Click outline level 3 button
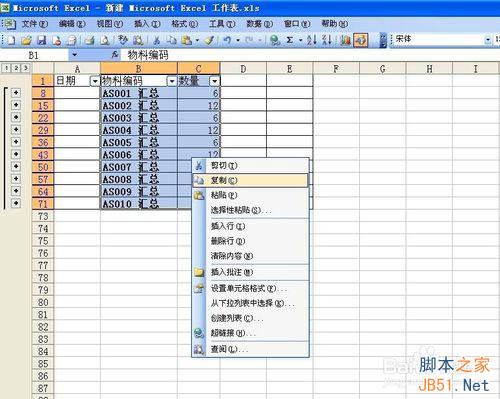This screenshot has width=500, height=399. tap(25, 68)
